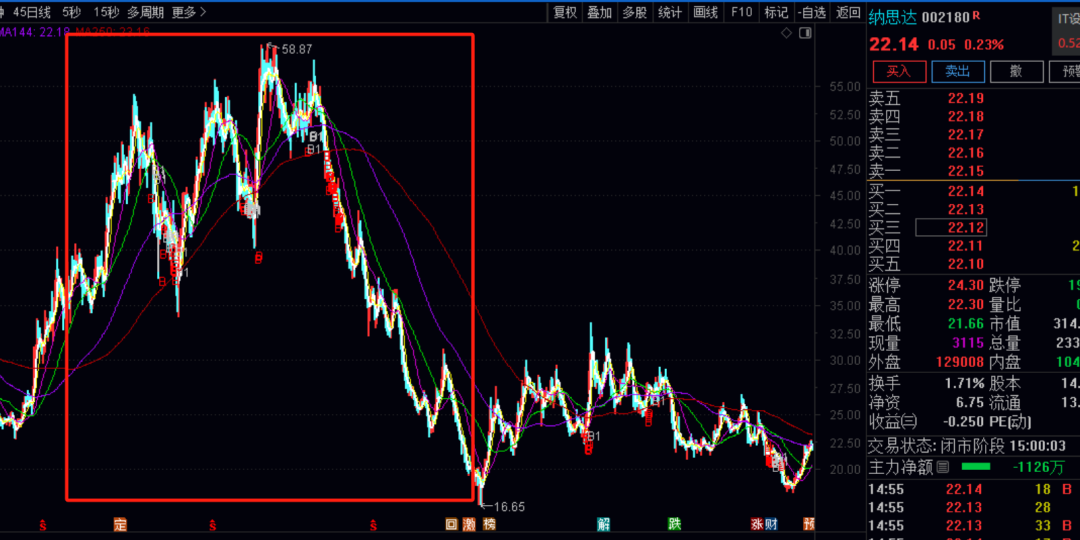Click the 解 marker icon on timeline
The image size is (1080, 540).
(x=603, y=524)
